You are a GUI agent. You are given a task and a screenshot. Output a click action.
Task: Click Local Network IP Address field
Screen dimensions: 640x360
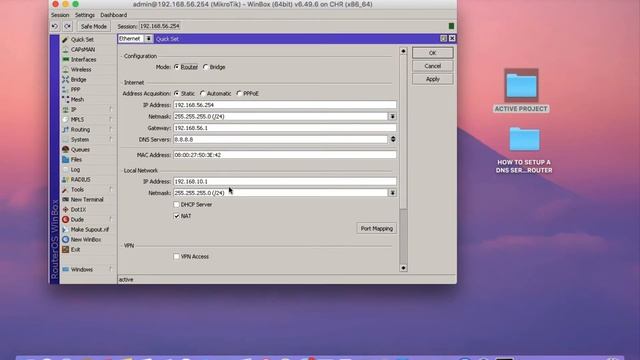coord(284,181)
